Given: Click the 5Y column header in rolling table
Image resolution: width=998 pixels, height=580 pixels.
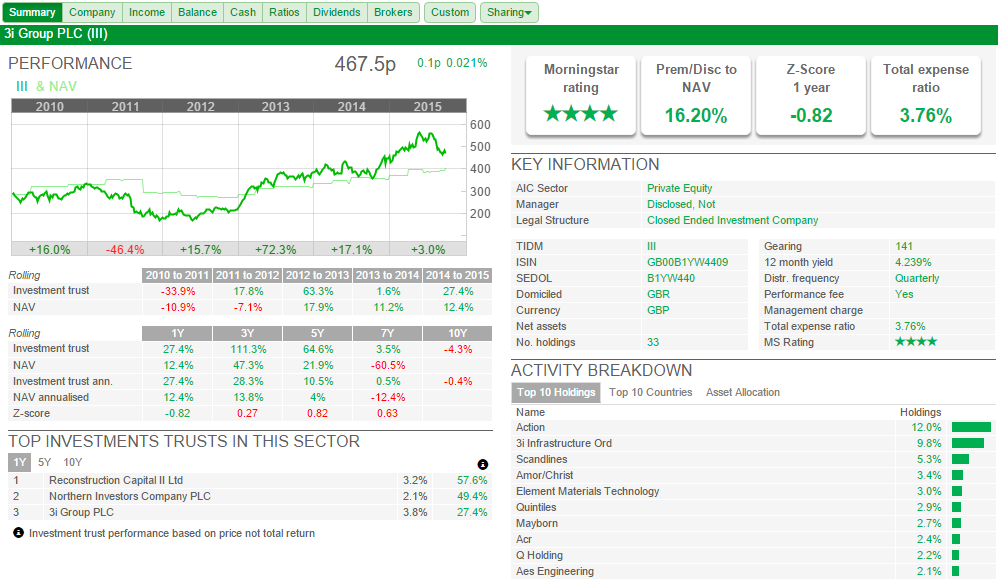Looking at the screenshot, I should tap(318, 333).
